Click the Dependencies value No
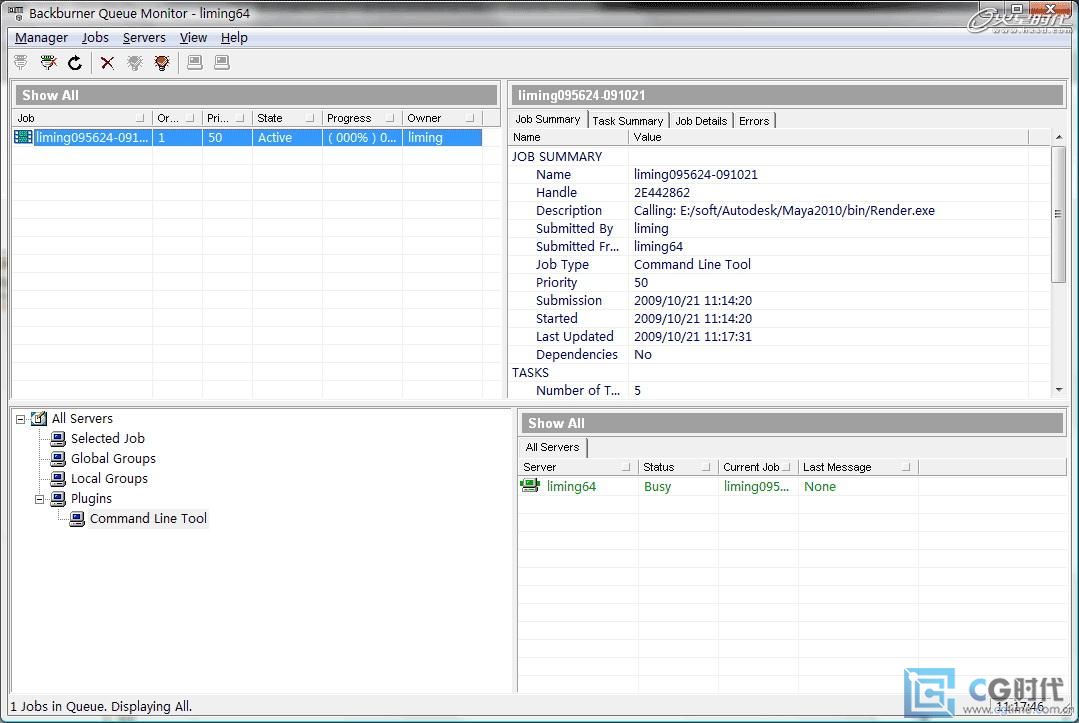The image size is (1079, 723). pyautogui.click(x=643, y=354)
